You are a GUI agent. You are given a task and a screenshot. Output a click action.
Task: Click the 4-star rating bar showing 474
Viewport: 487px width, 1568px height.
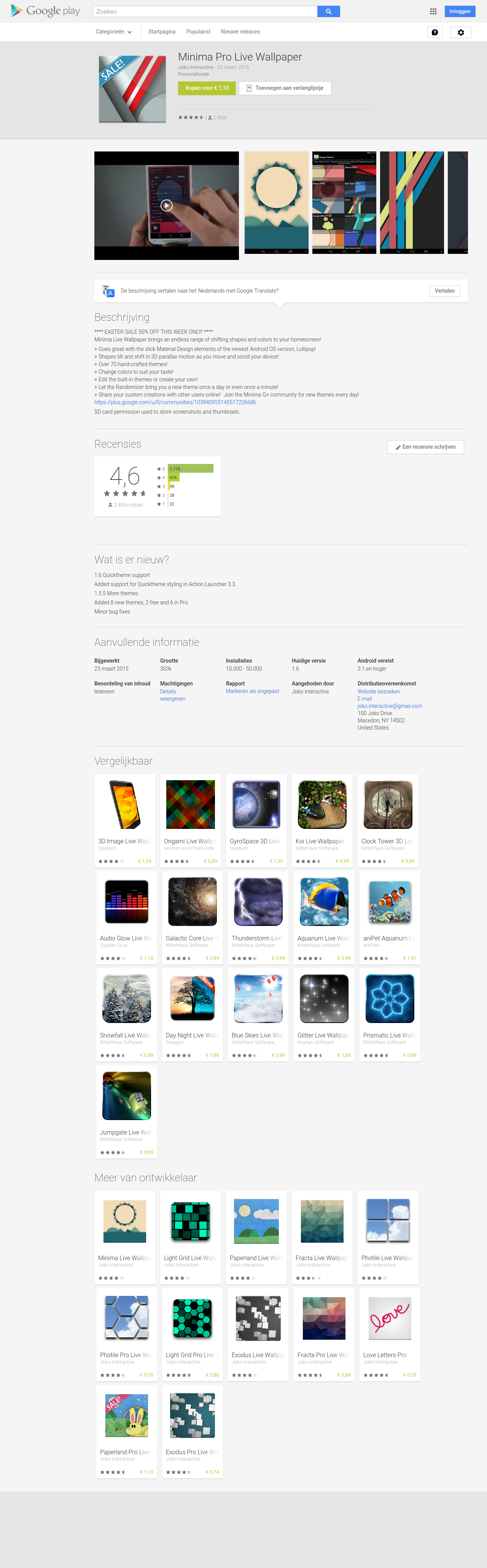173,478
